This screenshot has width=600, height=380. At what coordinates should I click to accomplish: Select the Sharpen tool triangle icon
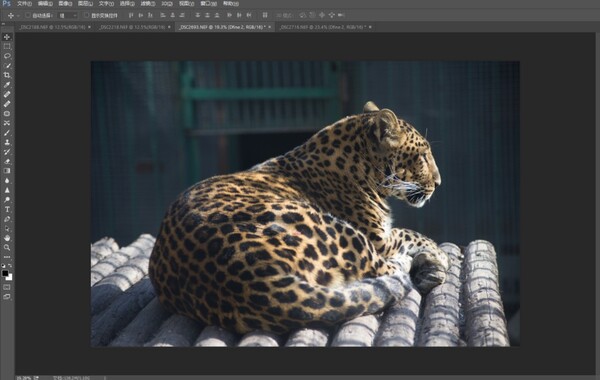7,190
